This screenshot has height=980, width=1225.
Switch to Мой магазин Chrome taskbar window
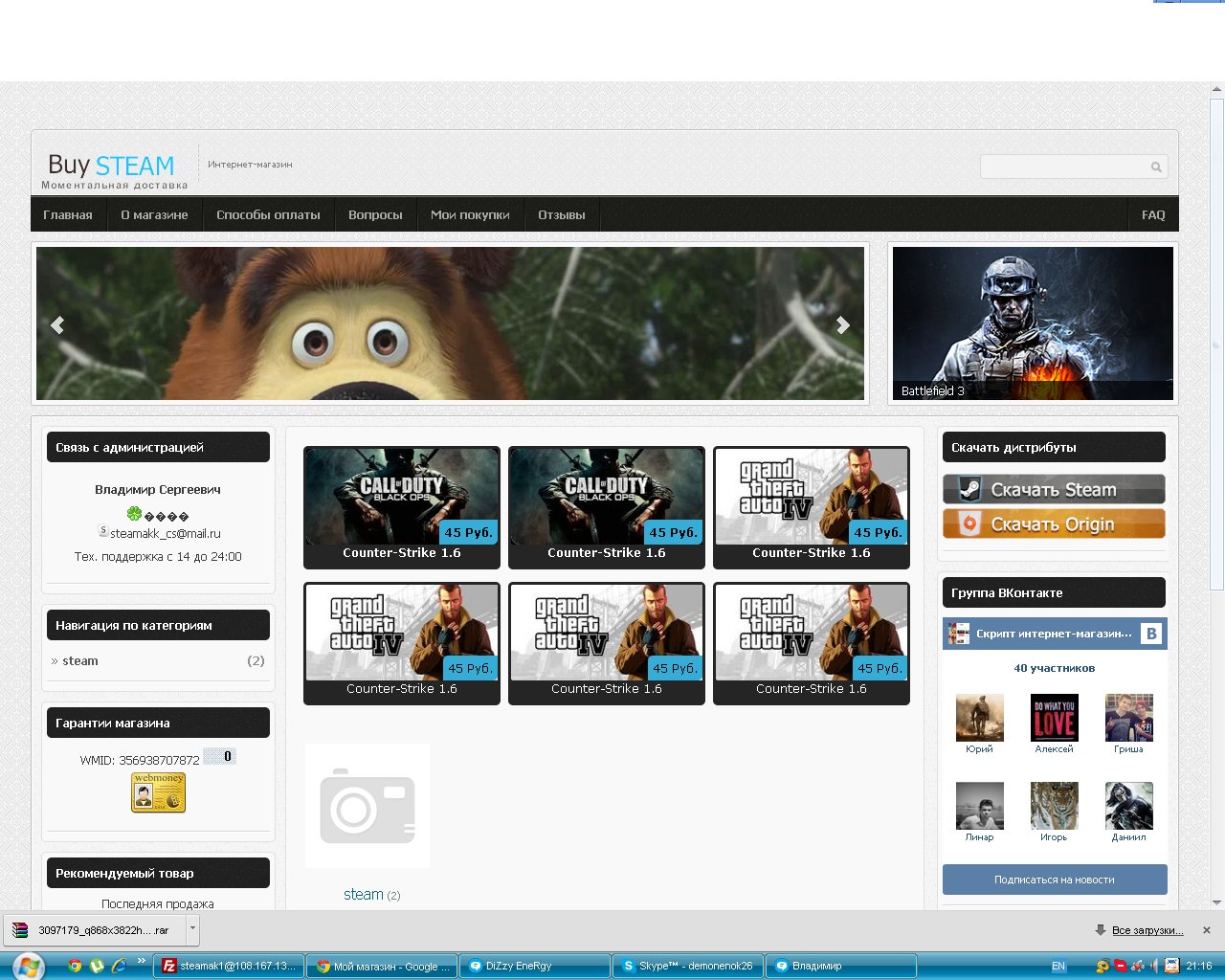(382, 967)
